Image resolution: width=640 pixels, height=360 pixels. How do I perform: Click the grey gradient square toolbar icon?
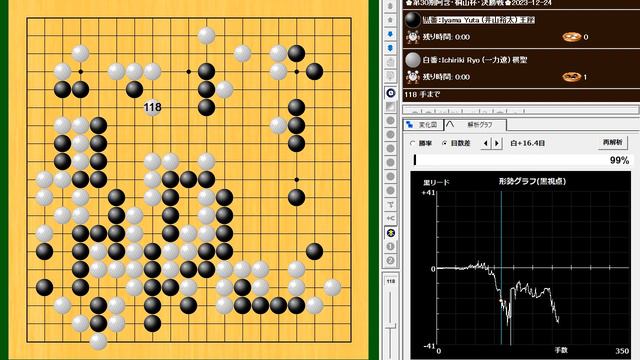391,107
